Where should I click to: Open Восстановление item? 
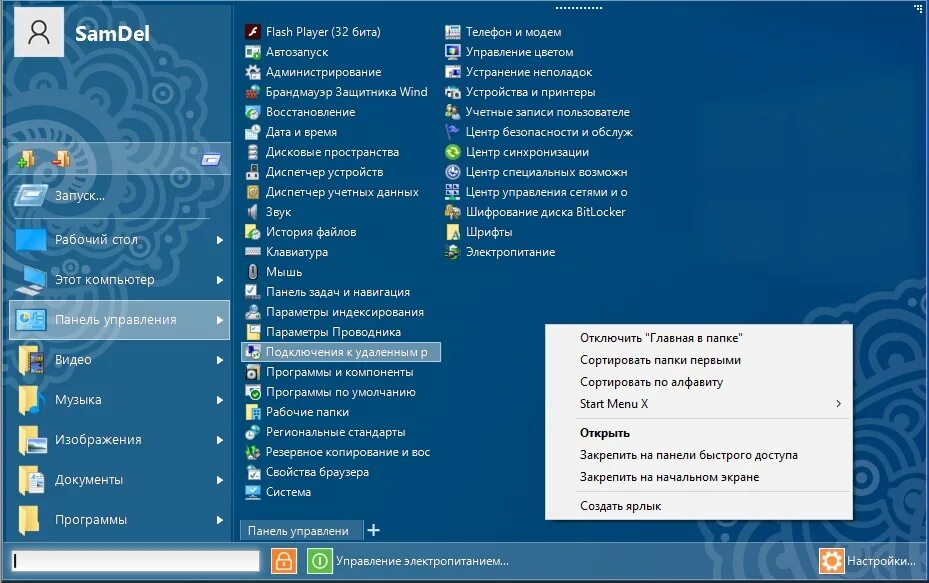point(300,112)
